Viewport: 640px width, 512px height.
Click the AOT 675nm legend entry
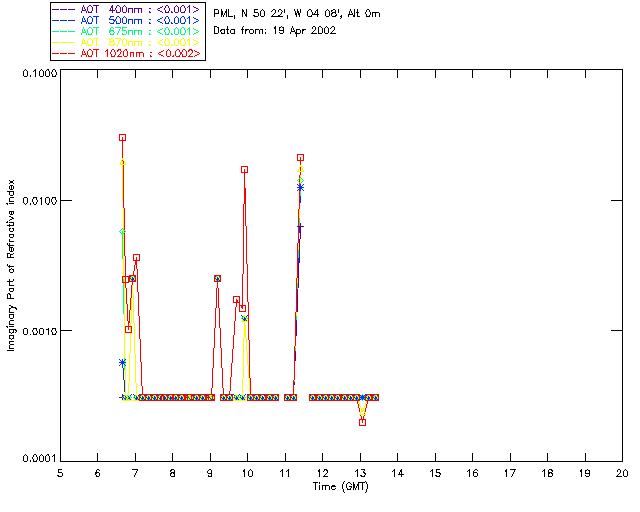point(128,31)
